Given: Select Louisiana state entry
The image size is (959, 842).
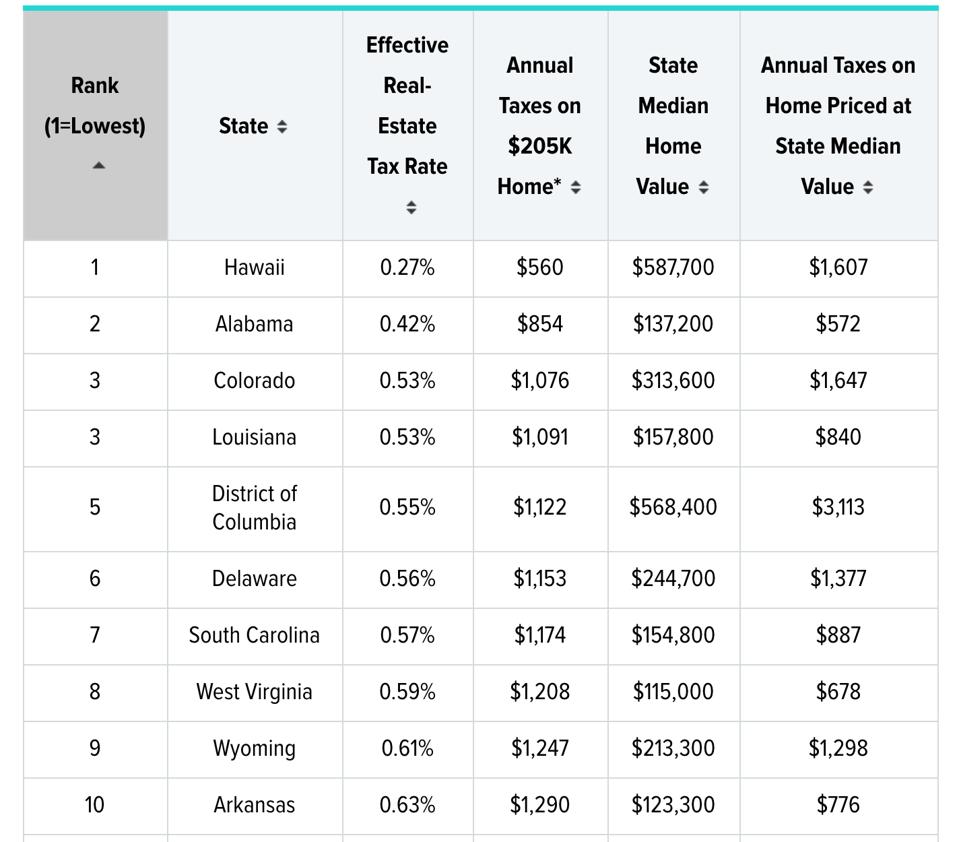Looking at the screenshot, I should point(254,437).
